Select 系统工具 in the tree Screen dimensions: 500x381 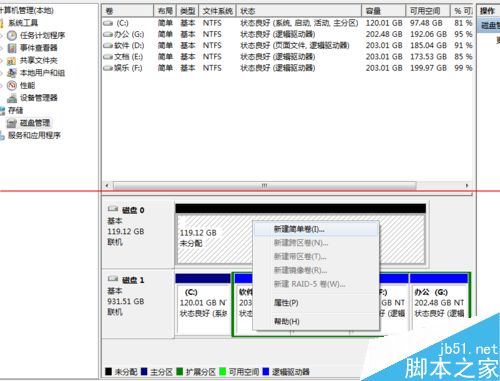23,23
